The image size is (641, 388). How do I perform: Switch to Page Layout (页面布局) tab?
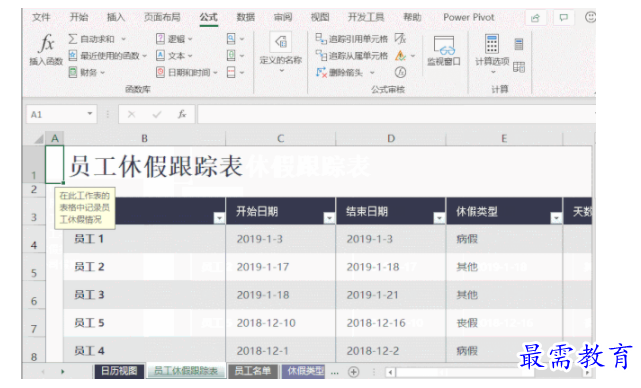(162, 17)
